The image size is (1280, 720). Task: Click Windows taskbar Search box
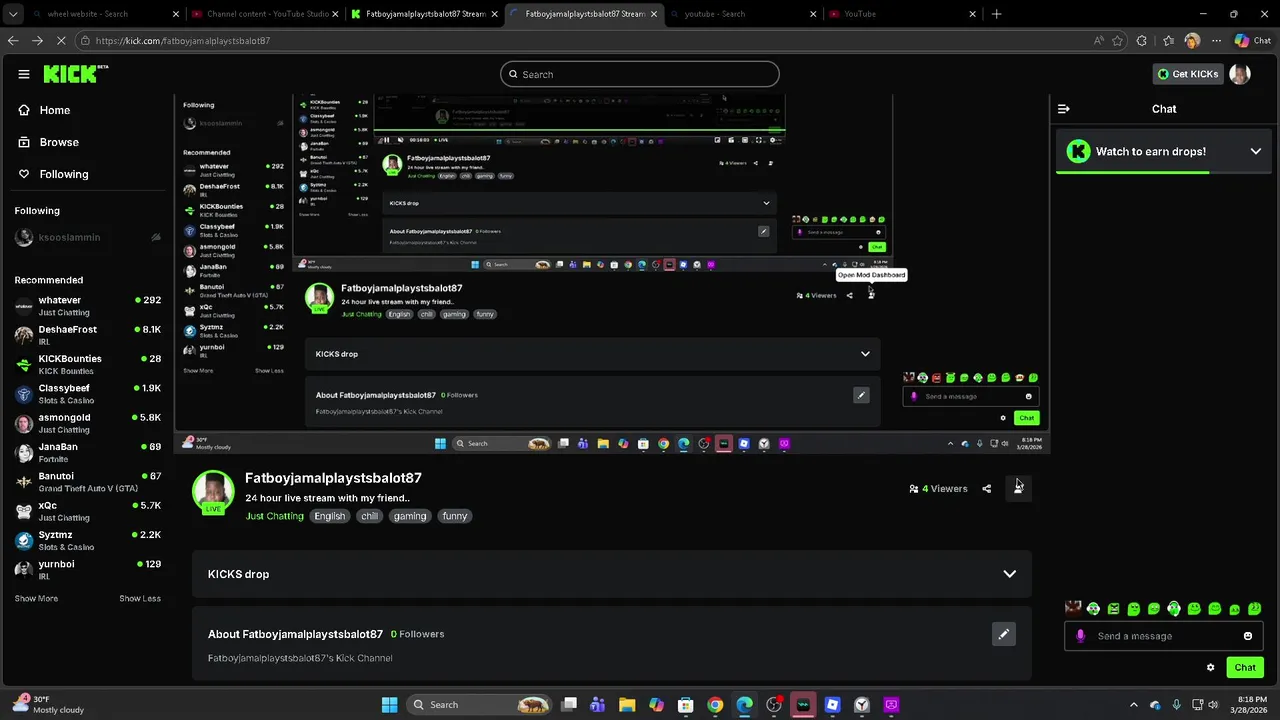[x=481, y=705]
